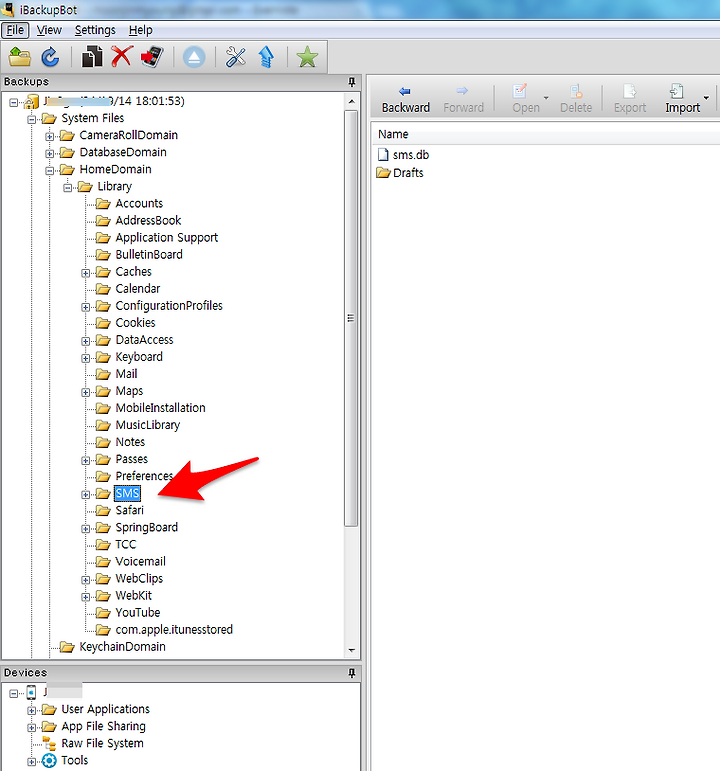
Task: Click the duplicate backup toolbar icon
Action: [91, 57]
